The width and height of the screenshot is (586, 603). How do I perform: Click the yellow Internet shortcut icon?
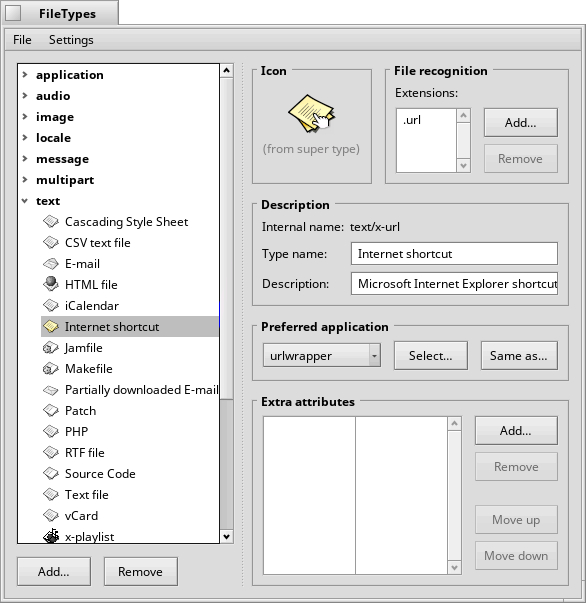click(x=50, y=326)
